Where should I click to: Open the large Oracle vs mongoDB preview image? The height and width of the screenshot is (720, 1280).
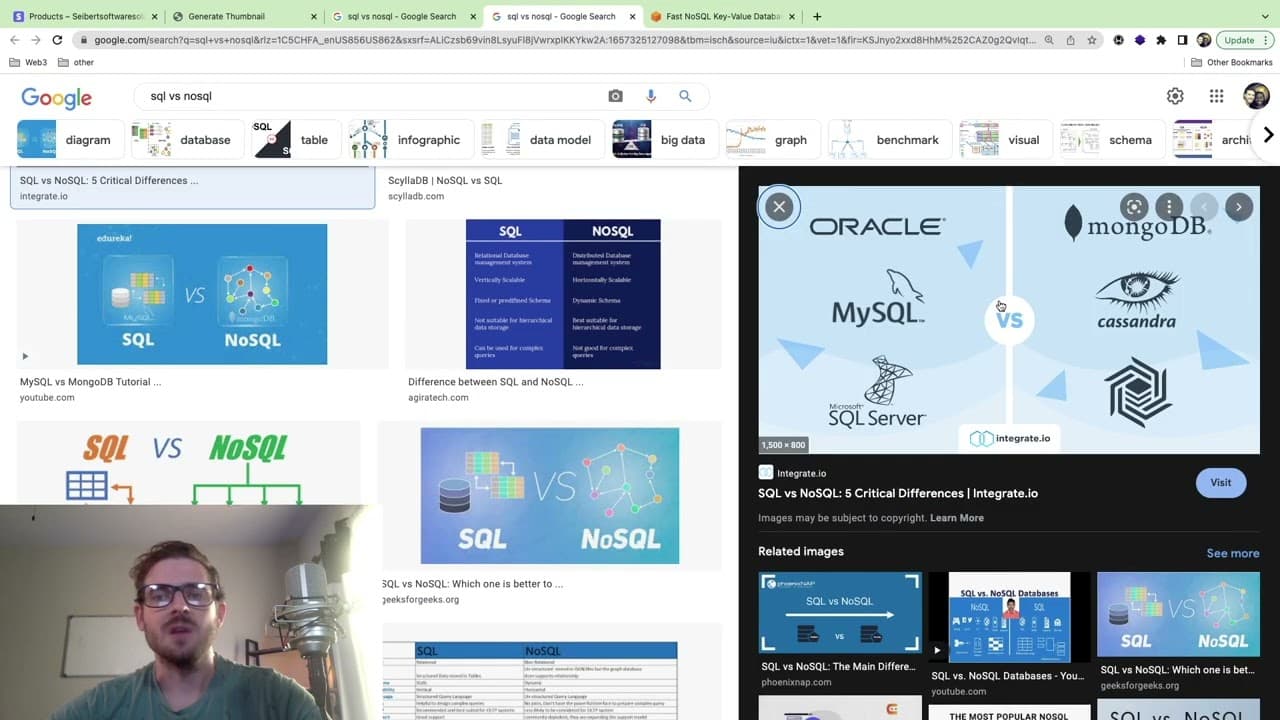tap(1009, 320)
